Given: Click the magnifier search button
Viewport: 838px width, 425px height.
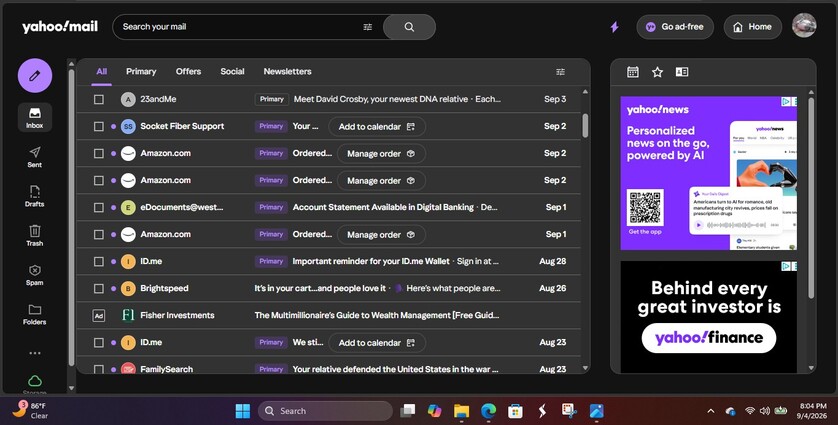Looking at the screenshot, I should [409, 27].
